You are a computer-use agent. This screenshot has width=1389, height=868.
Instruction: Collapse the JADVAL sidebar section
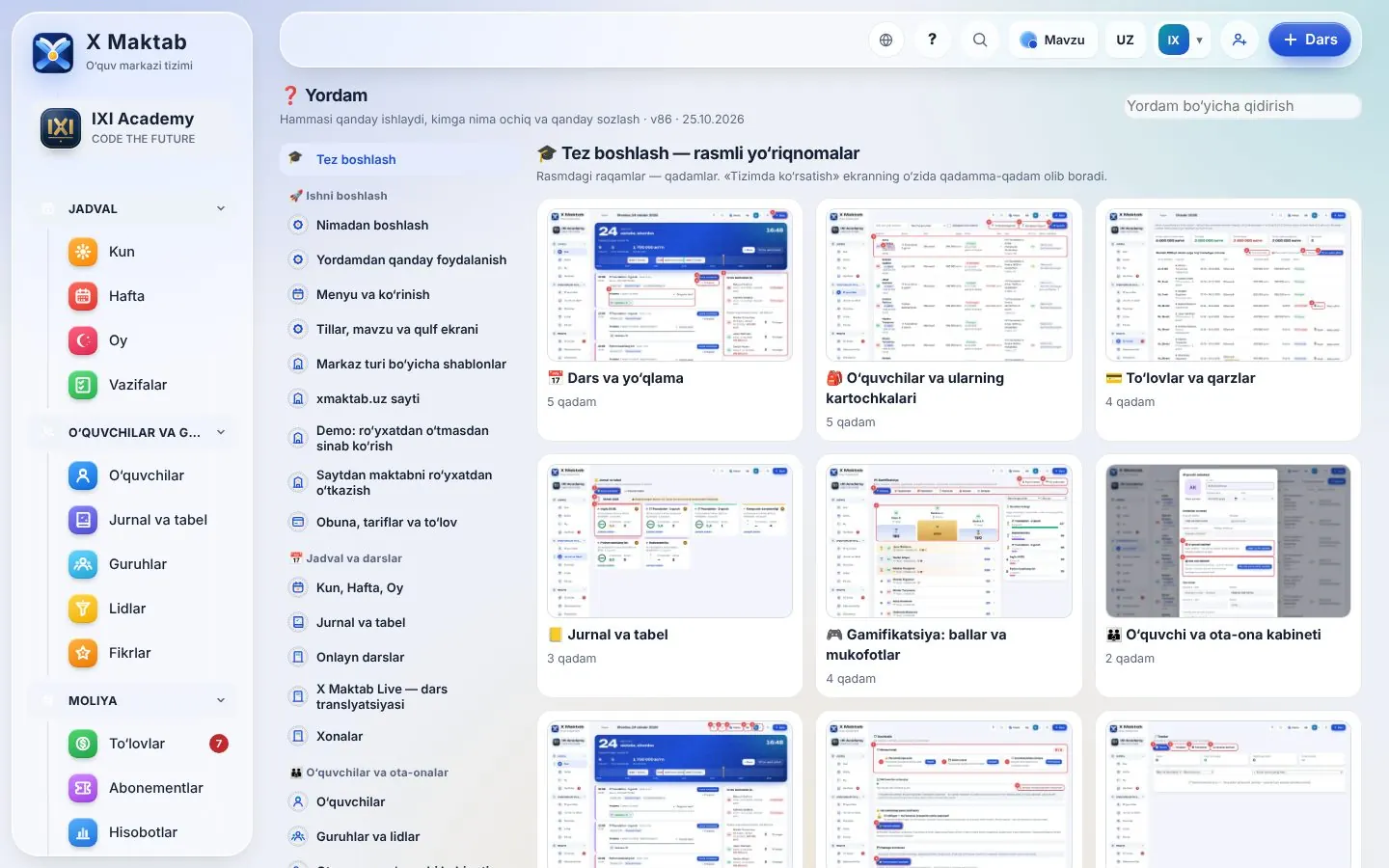133,208
